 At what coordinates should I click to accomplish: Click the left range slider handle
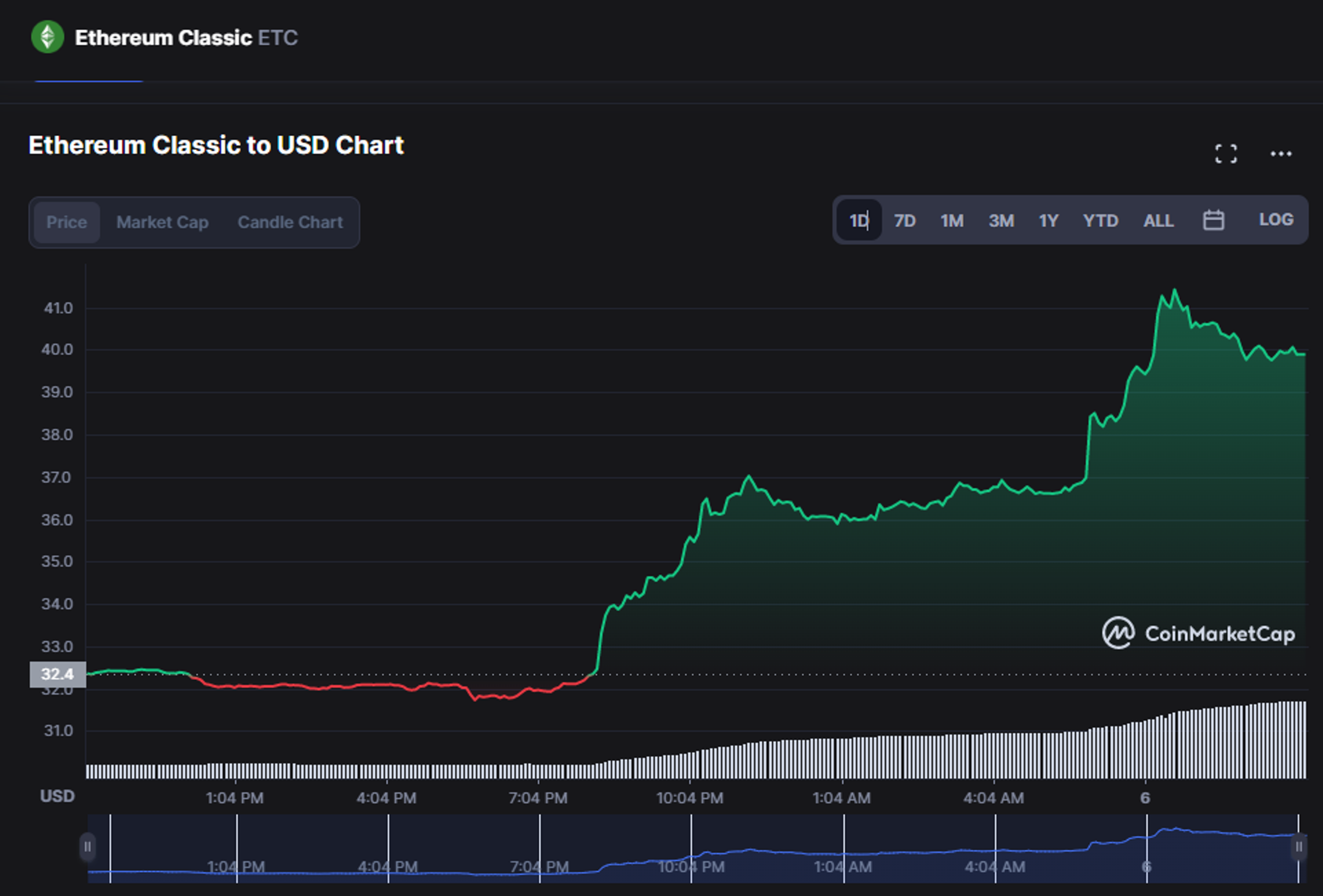(87, 847)
